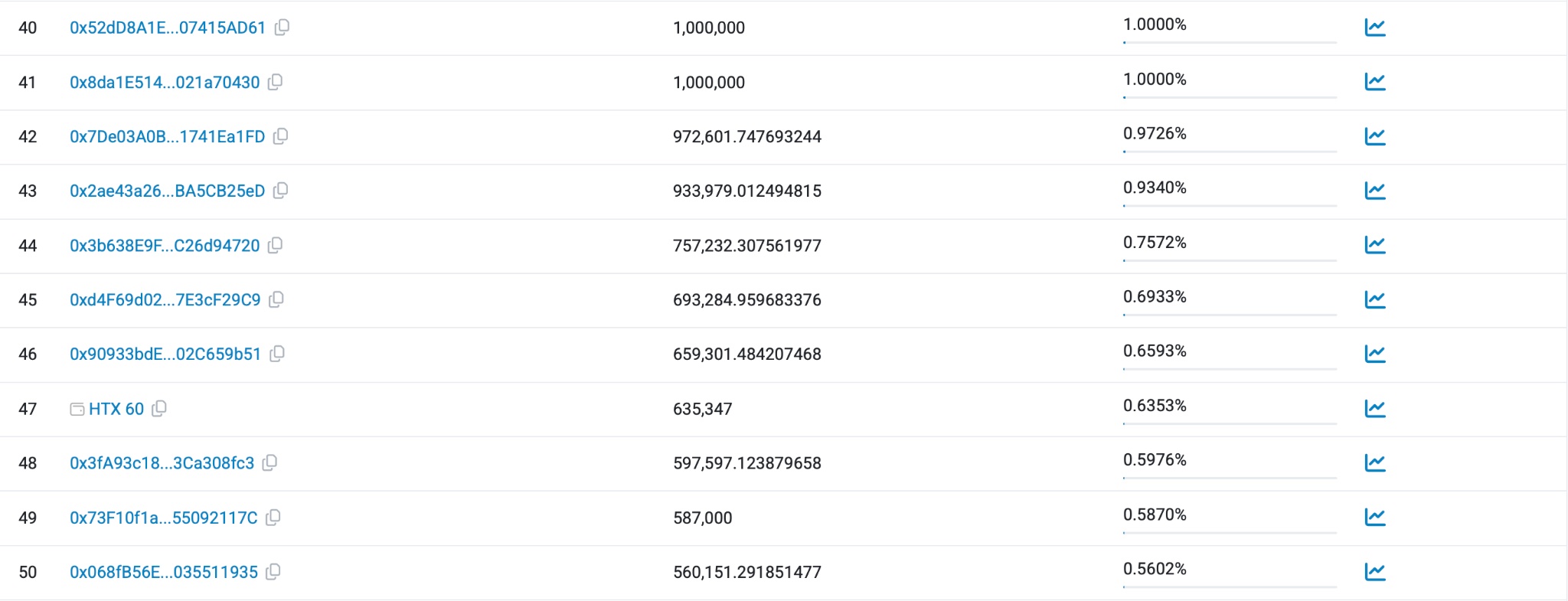Copy address 0x068fB56E...035511935

pyautogui.click(x=273, y=572)
